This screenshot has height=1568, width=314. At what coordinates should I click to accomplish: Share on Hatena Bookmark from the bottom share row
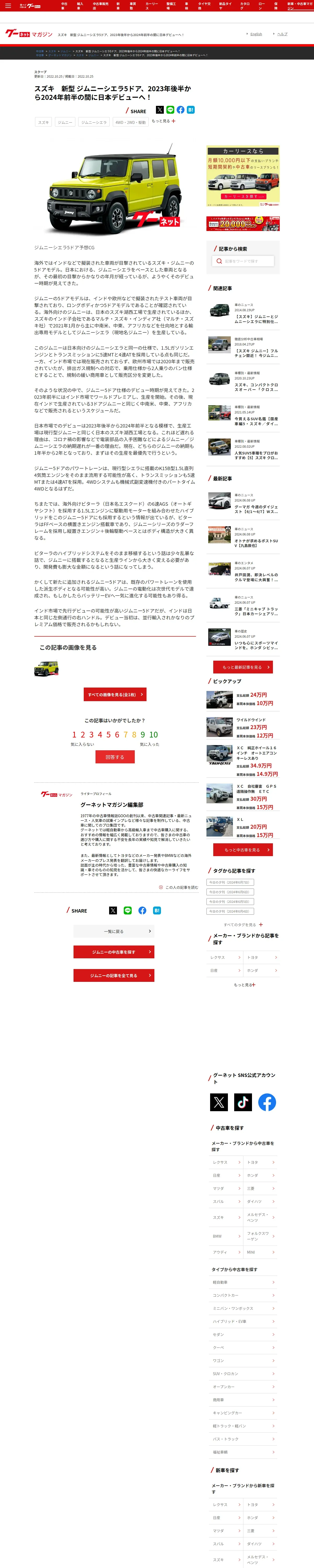[157, 910]
